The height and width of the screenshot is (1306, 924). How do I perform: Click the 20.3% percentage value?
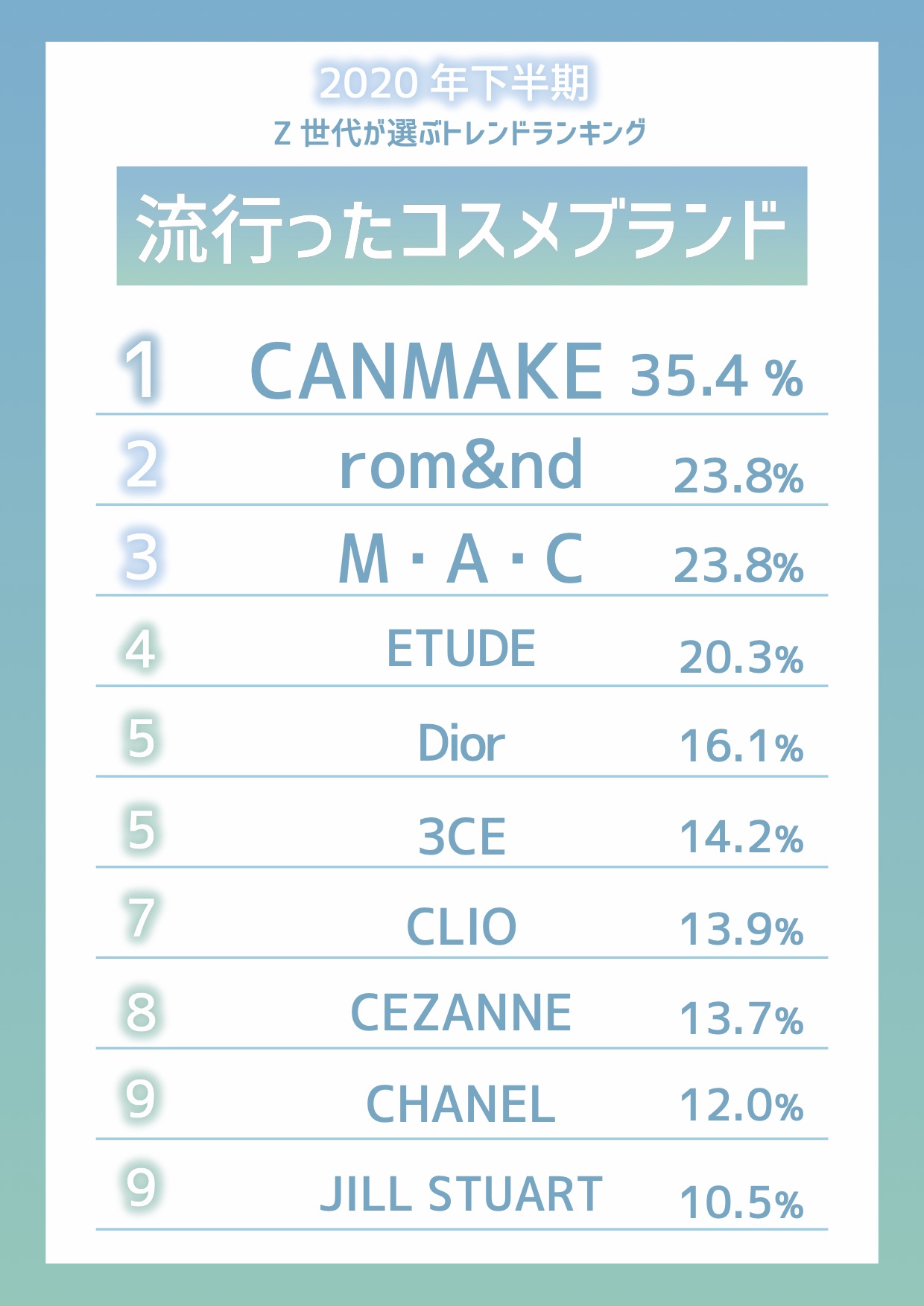pos(741,658)
